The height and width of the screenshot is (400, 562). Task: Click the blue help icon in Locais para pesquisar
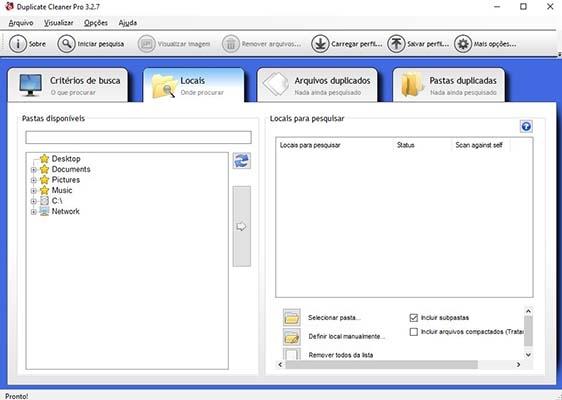click(526, 126)
